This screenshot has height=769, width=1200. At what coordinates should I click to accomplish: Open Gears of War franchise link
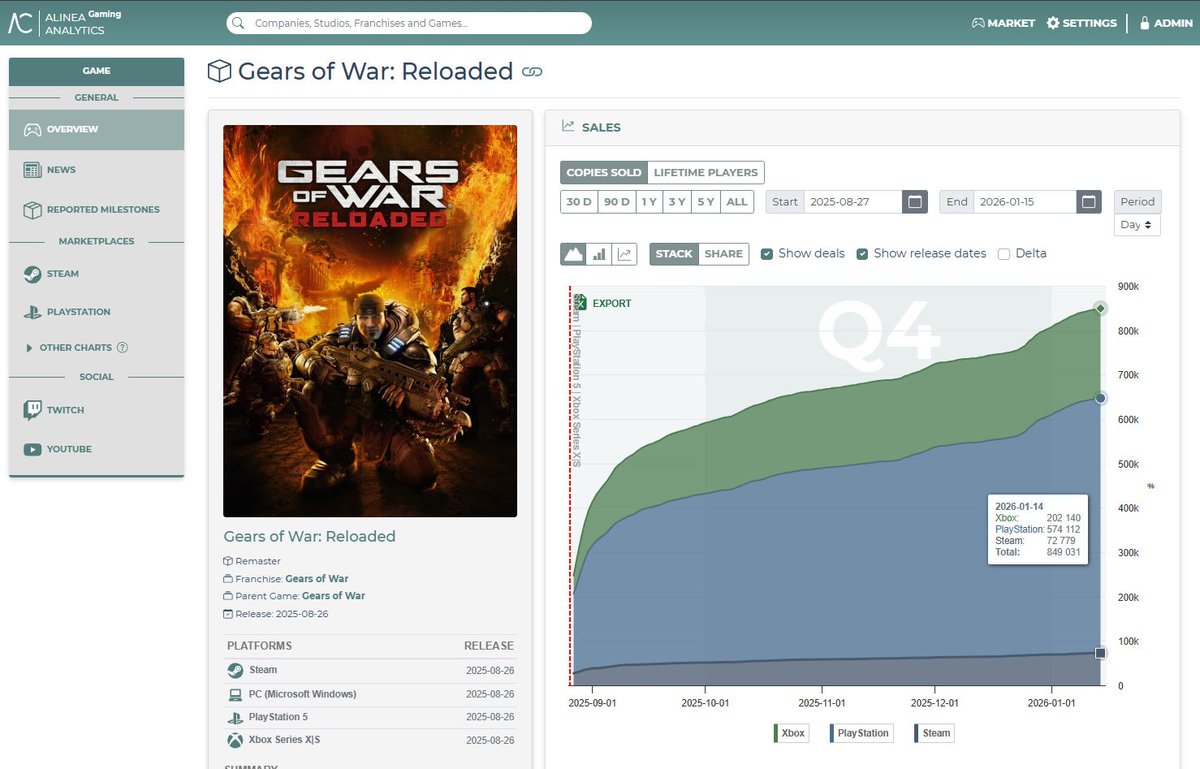point(317,579)
